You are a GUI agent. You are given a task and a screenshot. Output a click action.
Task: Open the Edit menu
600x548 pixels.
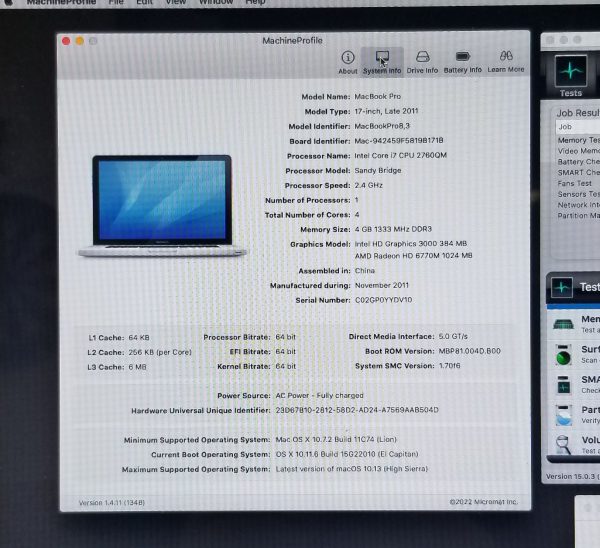[x=145, y=3]
